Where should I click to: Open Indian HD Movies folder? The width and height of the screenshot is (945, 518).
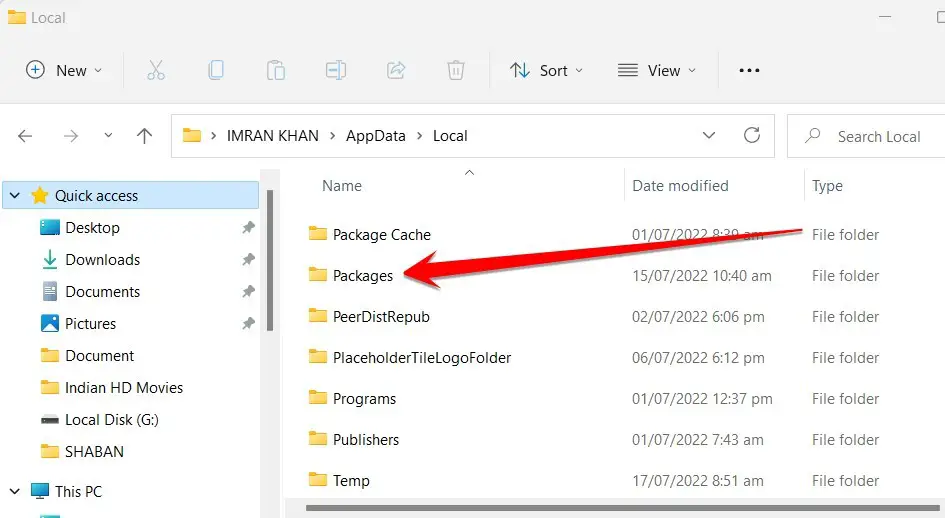pyautogui.click(x=124, y=387)
